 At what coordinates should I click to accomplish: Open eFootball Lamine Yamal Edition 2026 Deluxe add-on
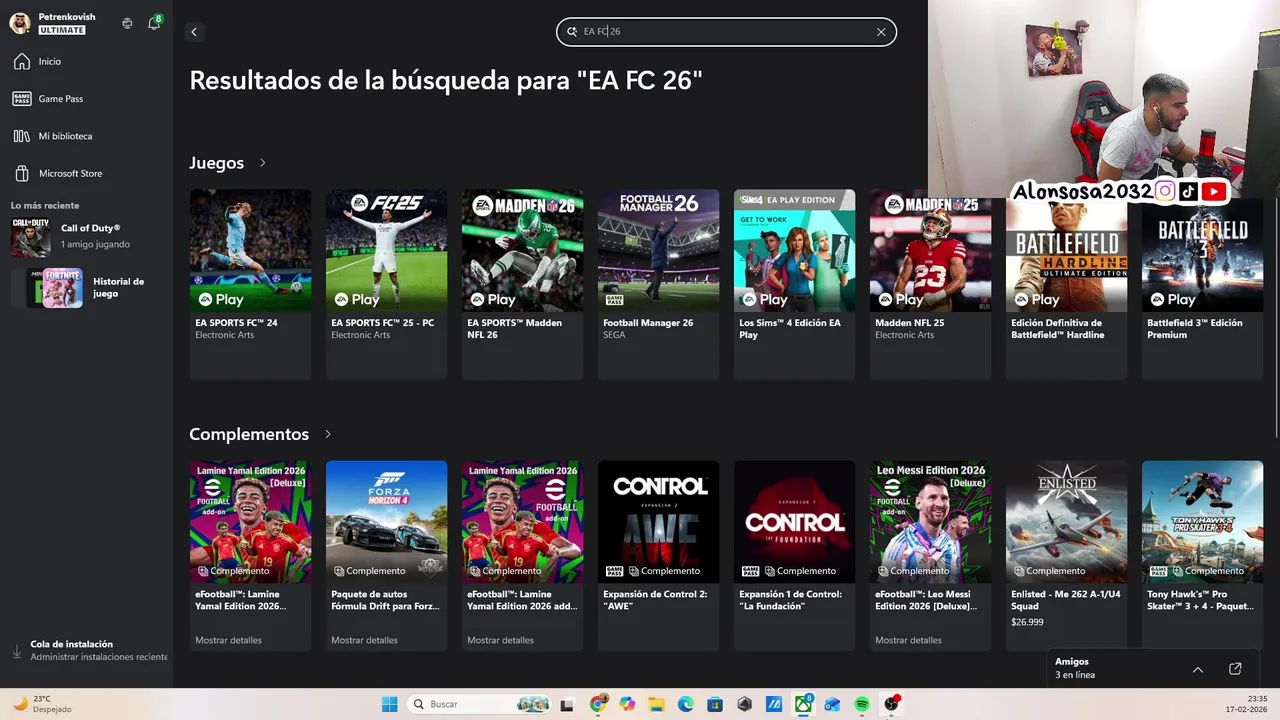pyautogui.click(x=250, y=555)
